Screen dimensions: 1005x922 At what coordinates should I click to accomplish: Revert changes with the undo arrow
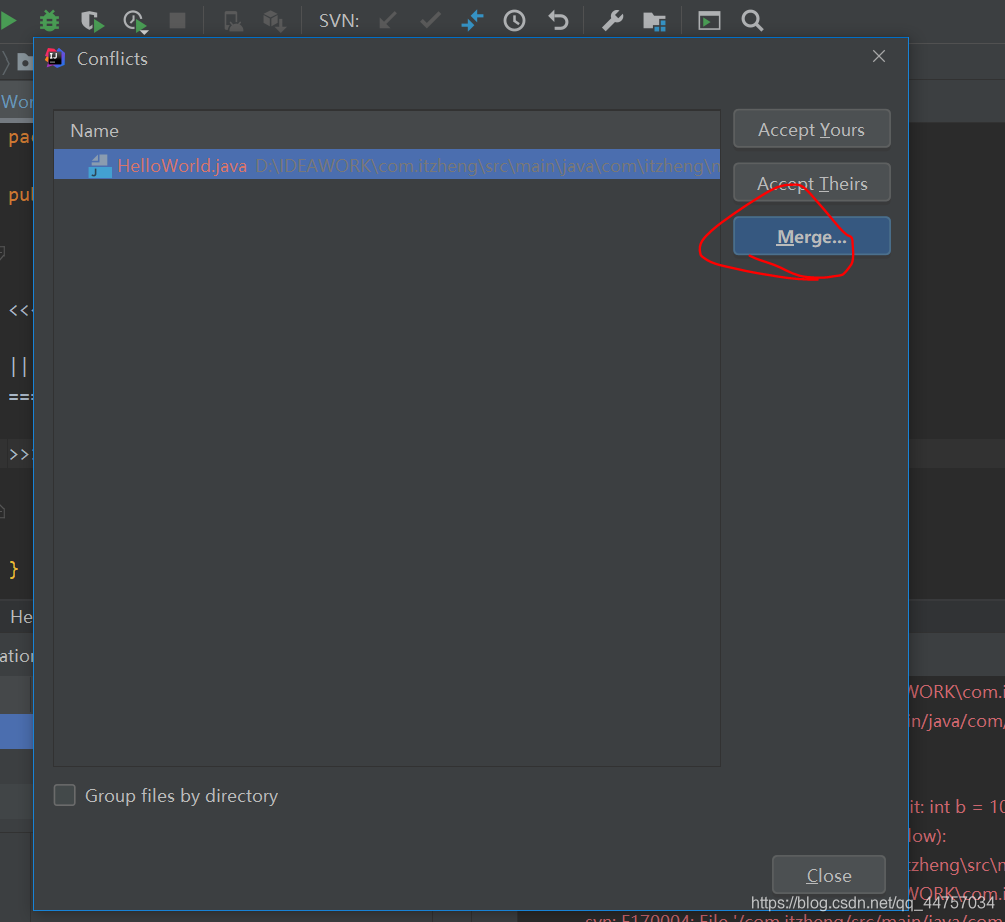(x=558, y=20)
